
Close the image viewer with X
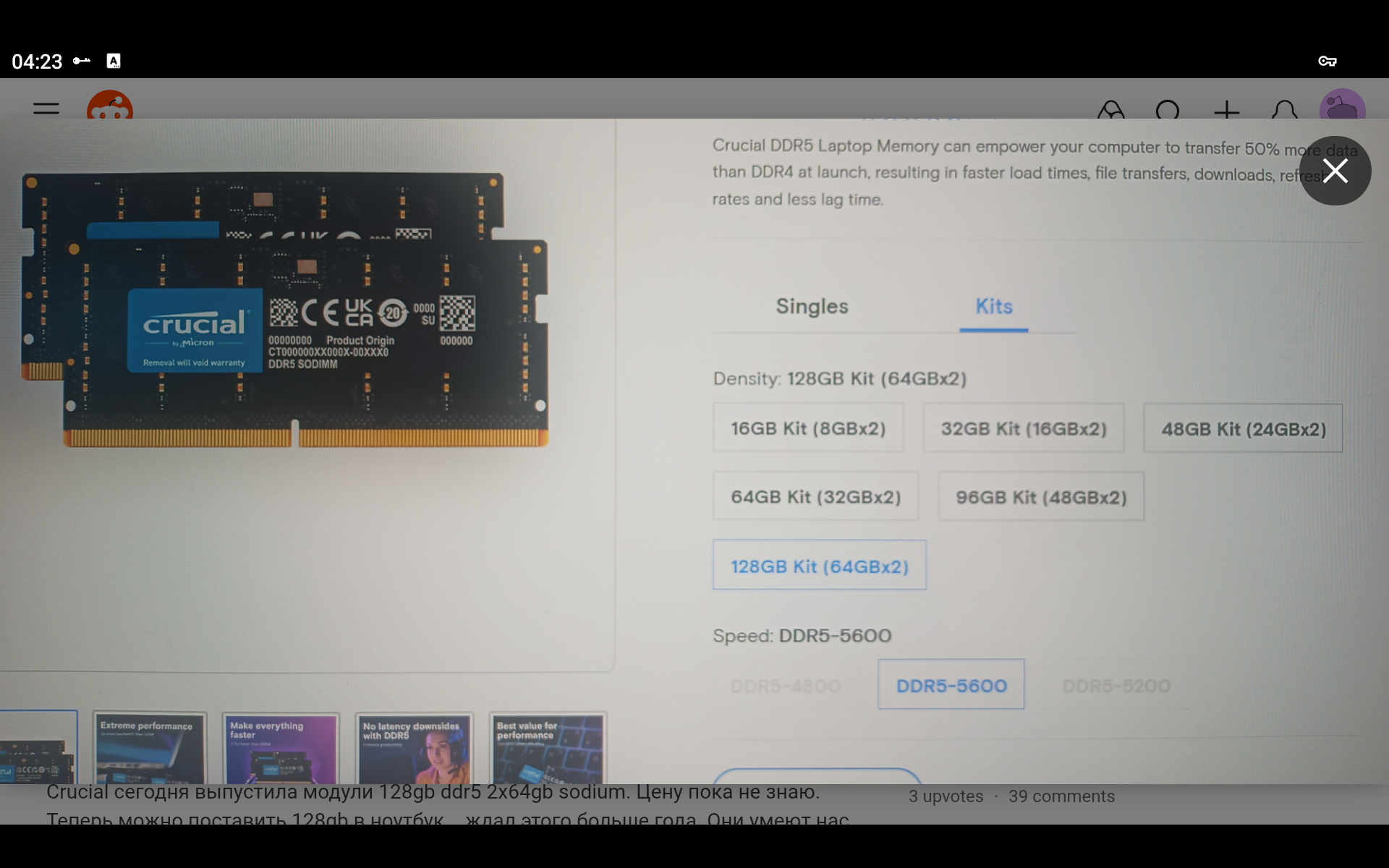tap(1335, 171)
